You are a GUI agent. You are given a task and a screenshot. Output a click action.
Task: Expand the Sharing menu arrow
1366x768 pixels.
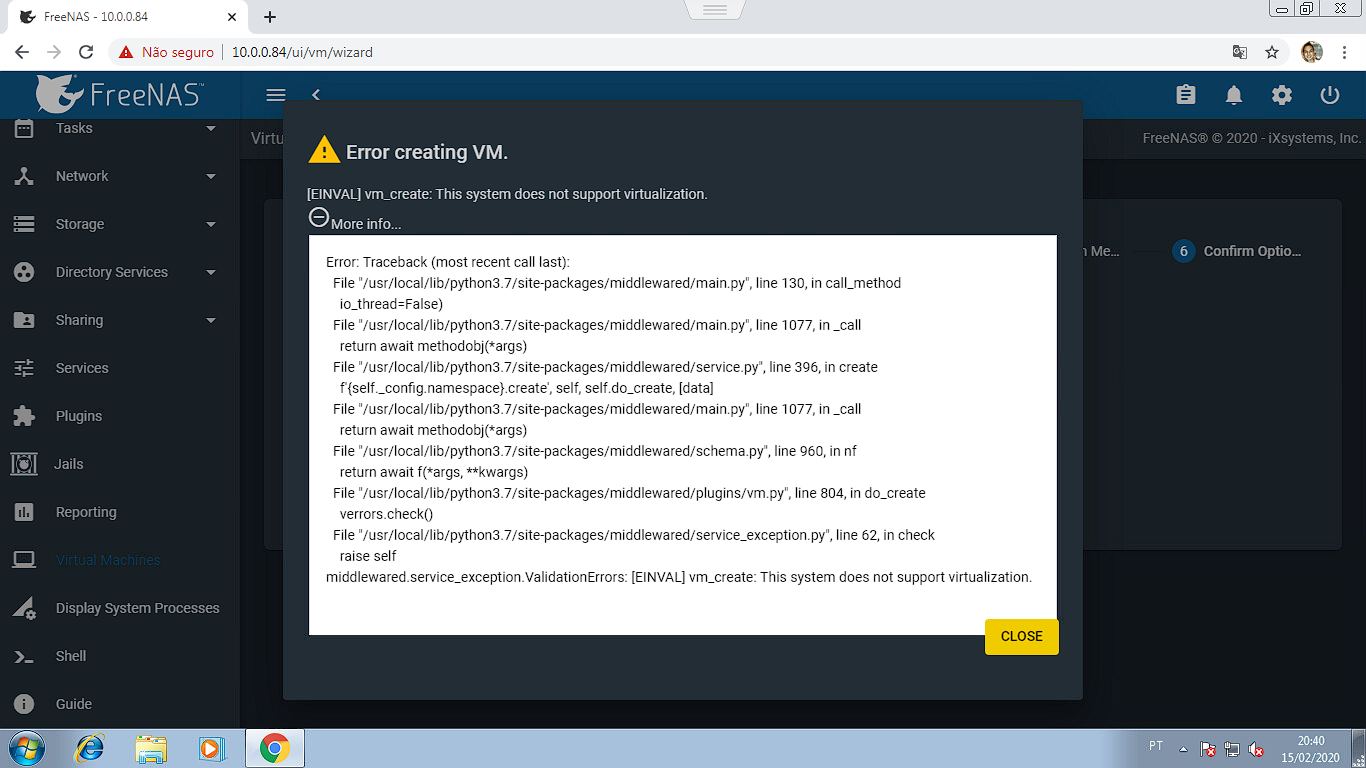tap(211, 320)
